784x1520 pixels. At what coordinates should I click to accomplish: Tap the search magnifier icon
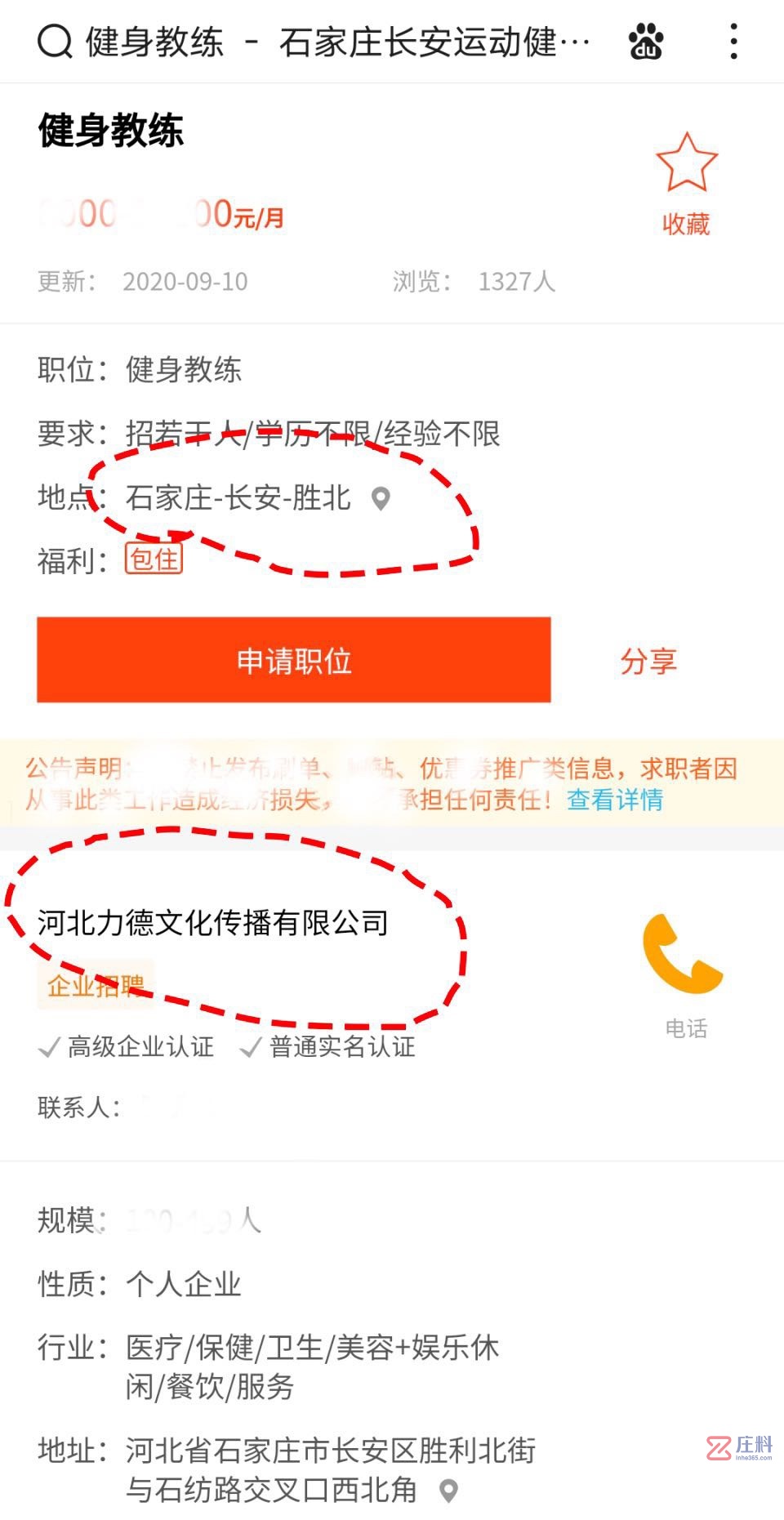point(55,42)
